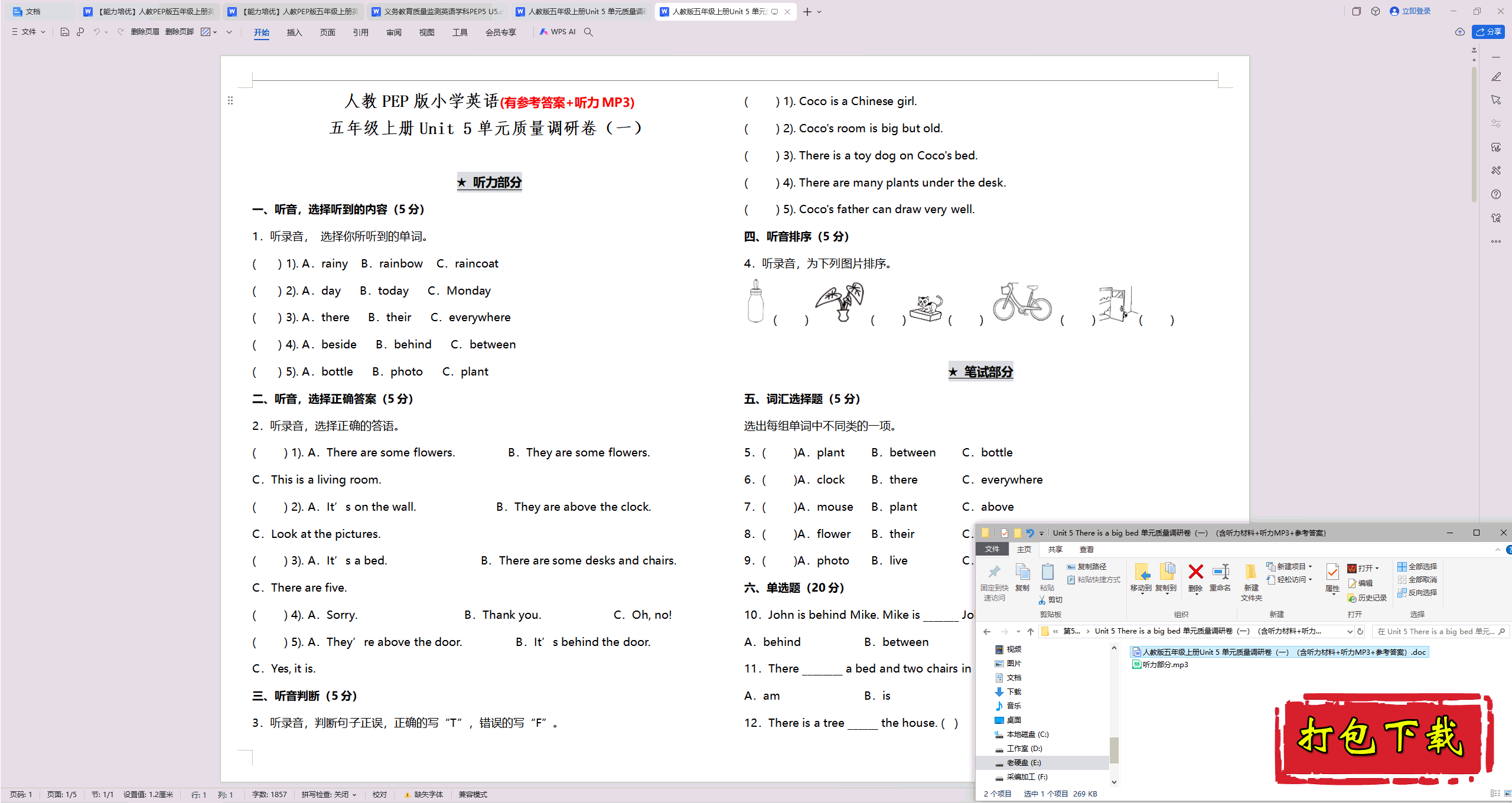This screenshot has height=803, width=1512.
Task: Click New Folder icon in Explorer ribbon
Action: (x=1251, y=582)
